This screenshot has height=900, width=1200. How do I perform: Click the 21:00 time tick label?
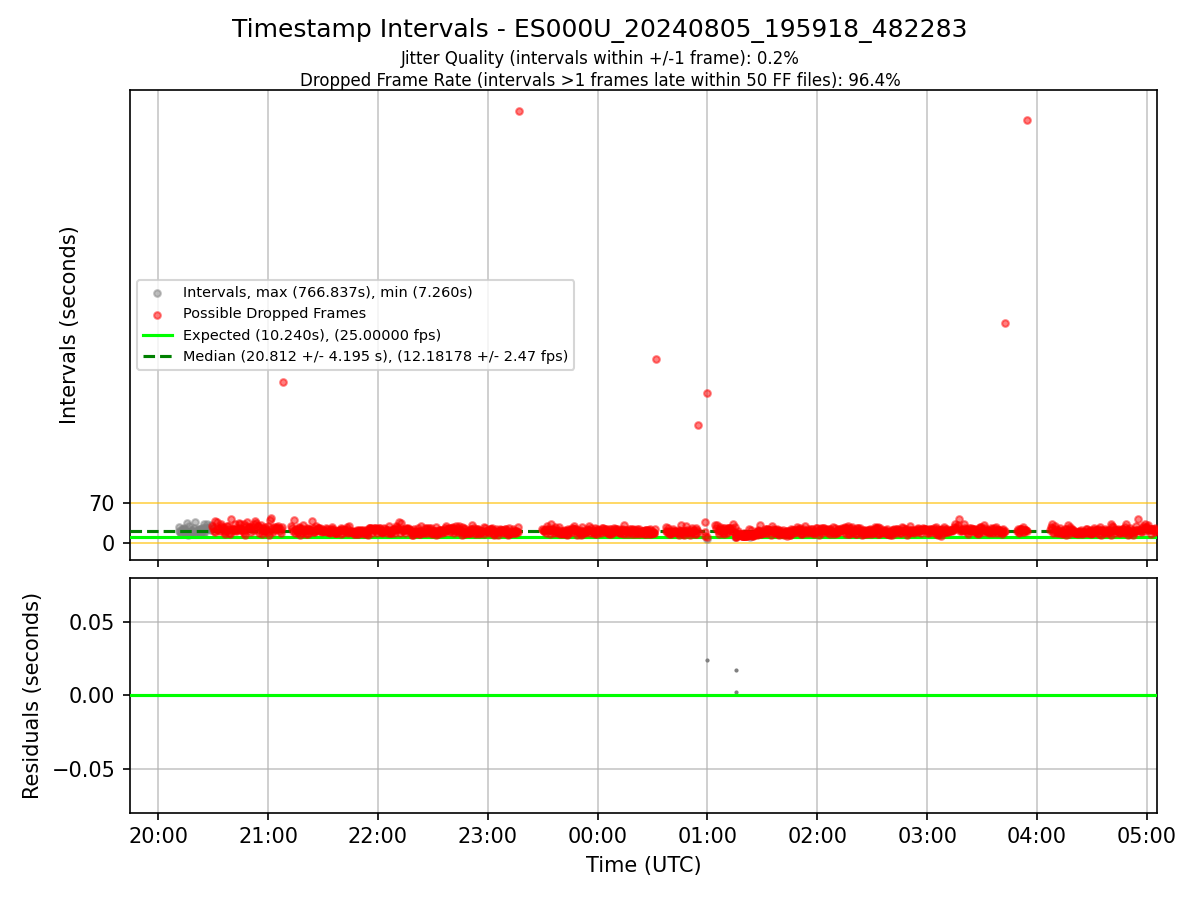tap(268, 835)
